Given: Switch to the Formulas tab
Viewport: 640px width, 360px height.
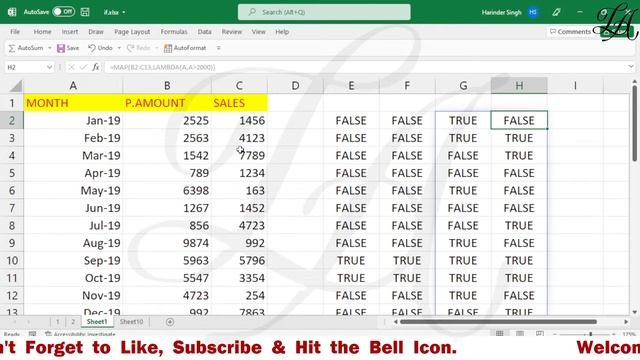Looking at the screenshot, I should pyautogui.click(x=174, y=31).
